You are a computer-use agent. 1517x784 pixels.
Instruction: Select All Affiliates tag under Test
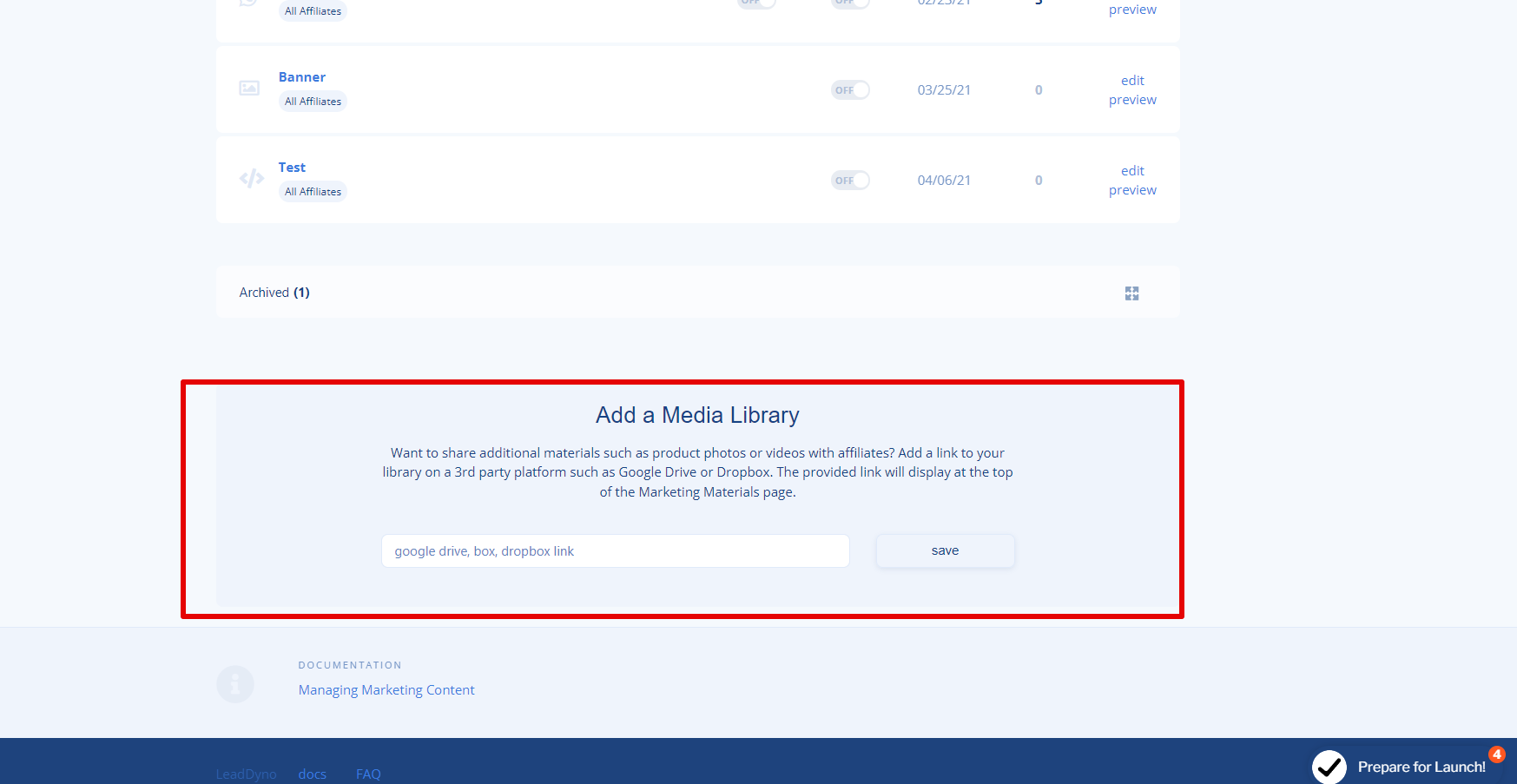click(313, 192)
